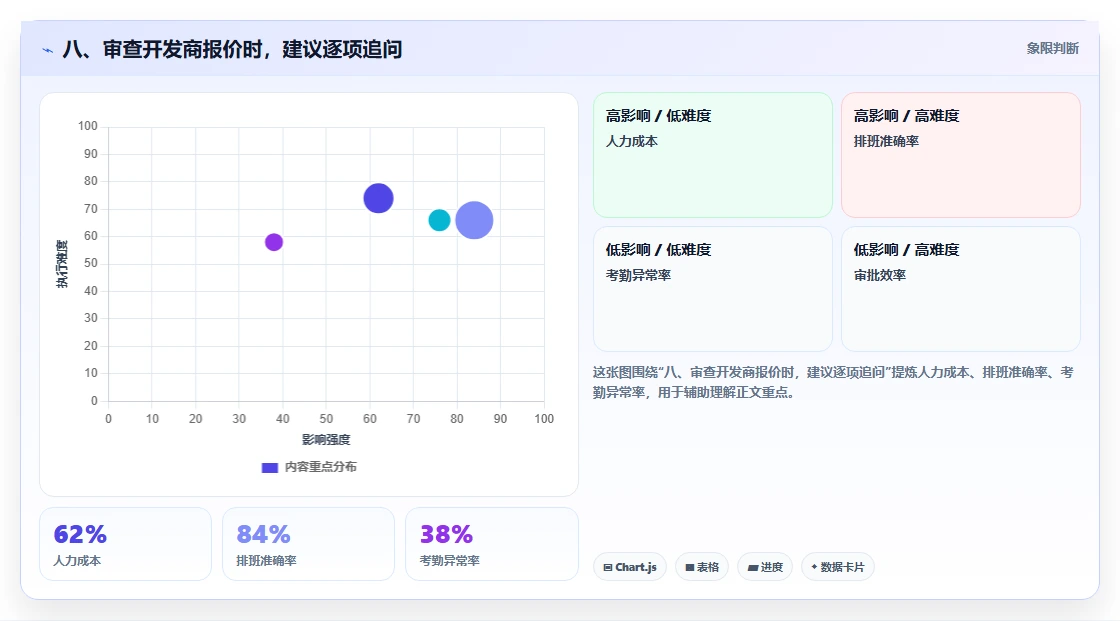Click the chart description paragraph
The width and height of the screenshot is (1120, 621).
pyautogui.click(x=833, y=382)
